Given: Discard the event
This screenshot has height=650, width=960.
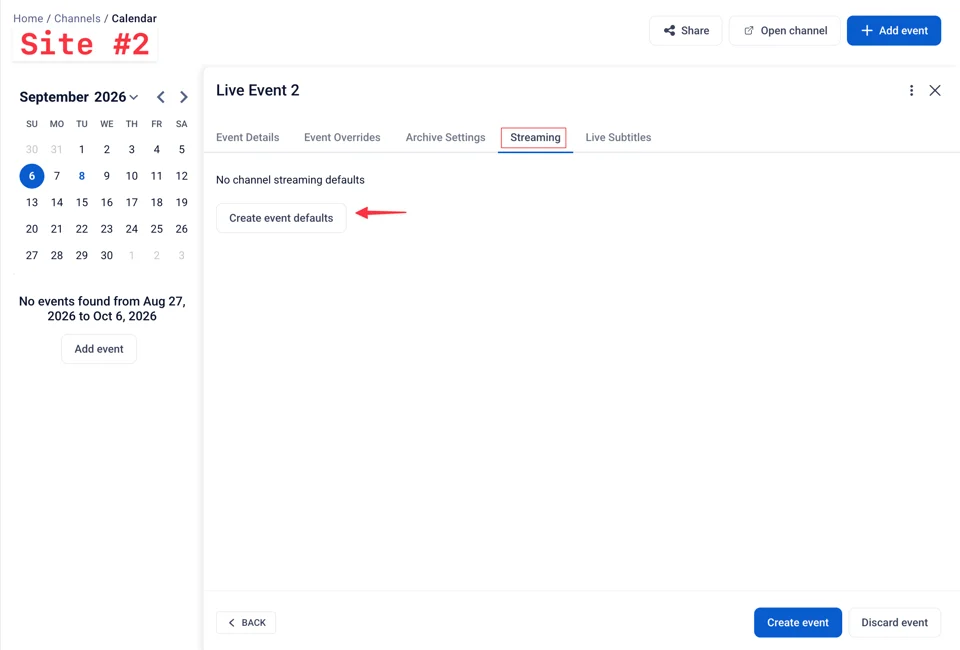Looking at the screenshot, I should point(894,622).
